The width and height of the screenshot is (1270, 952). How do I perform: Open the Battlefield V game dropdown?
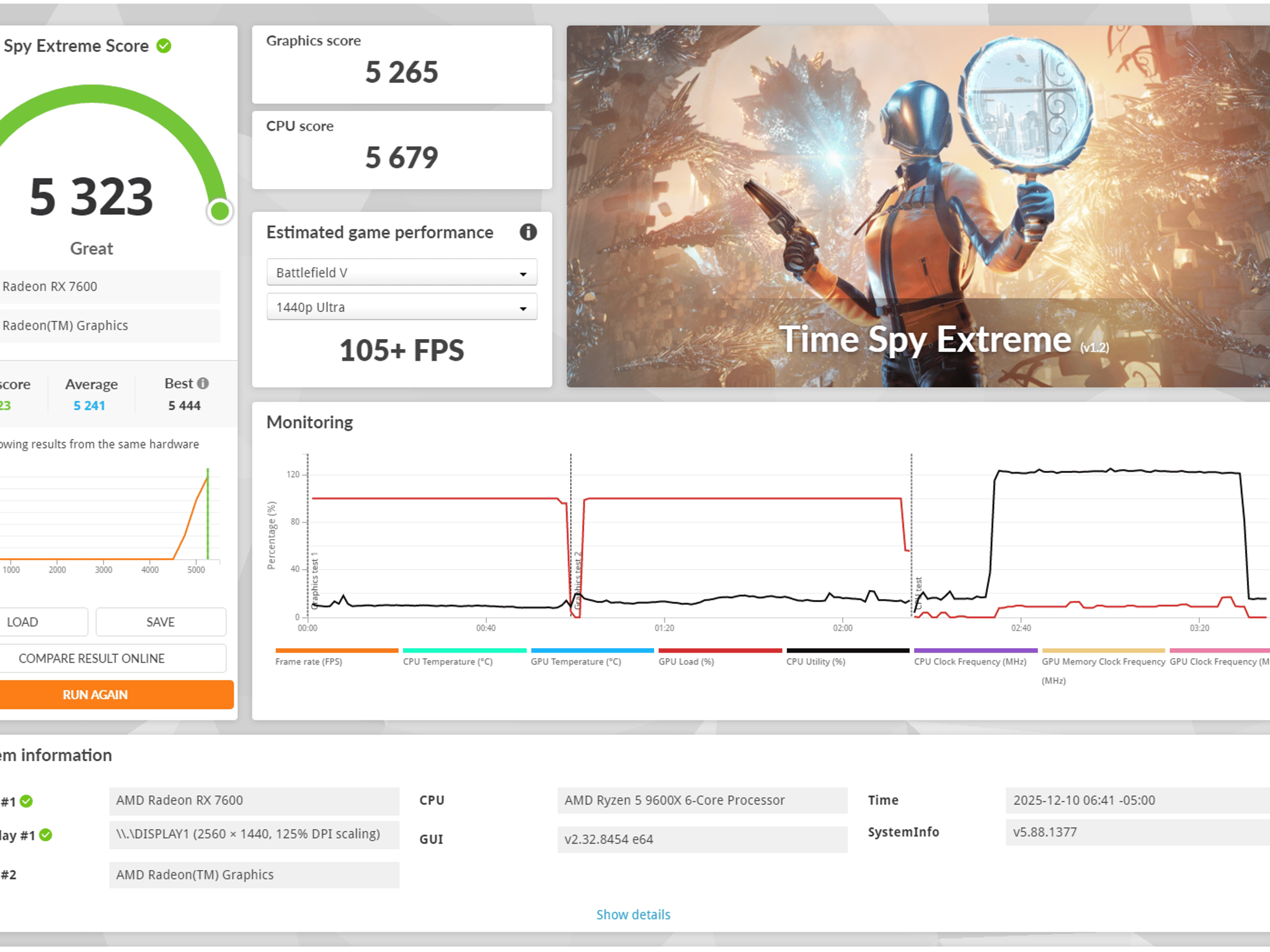pyautogui.click(x=401, y=273)
